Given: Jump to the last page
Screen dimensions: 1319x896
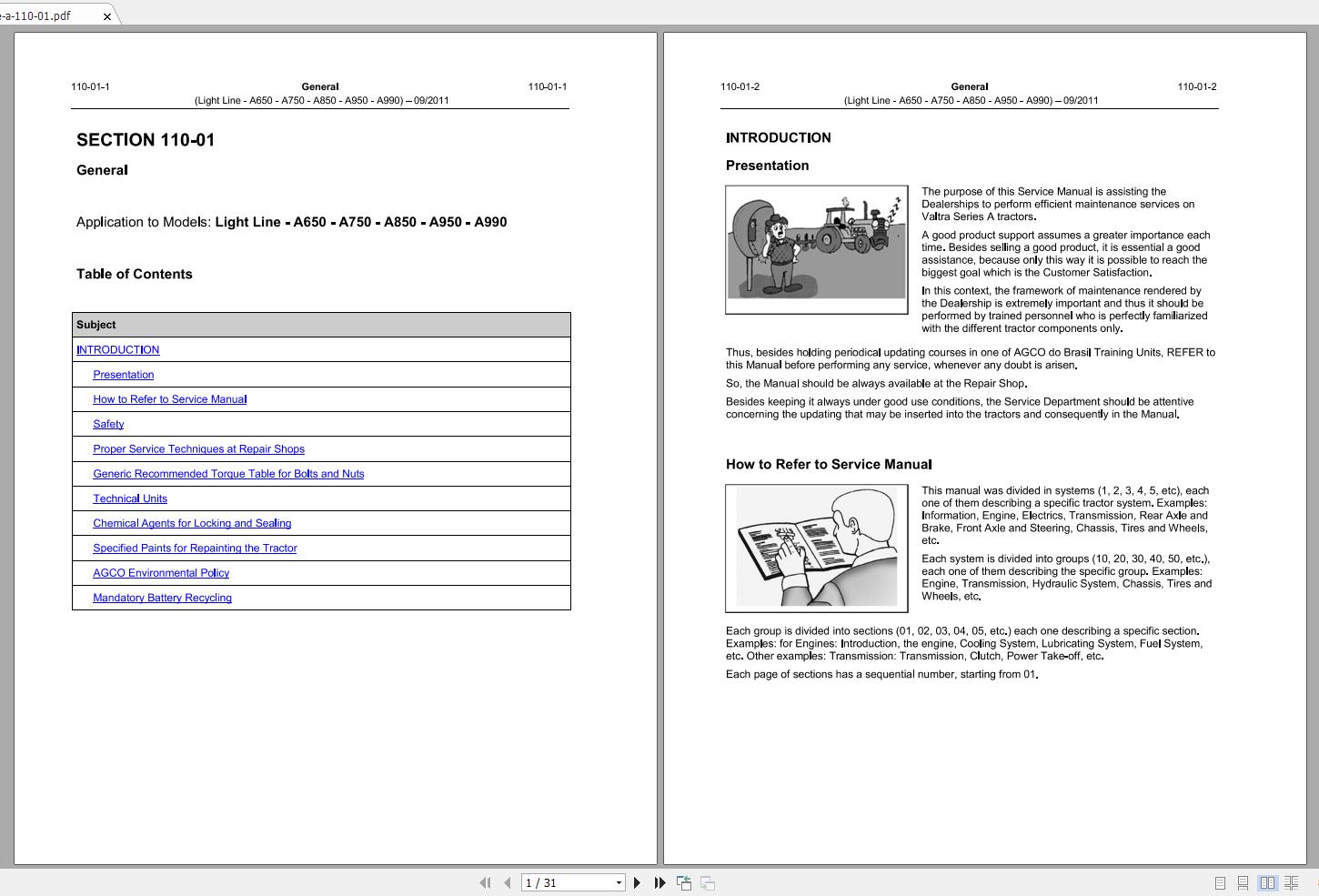Looking at the screenshot, I should coord(659,882).
